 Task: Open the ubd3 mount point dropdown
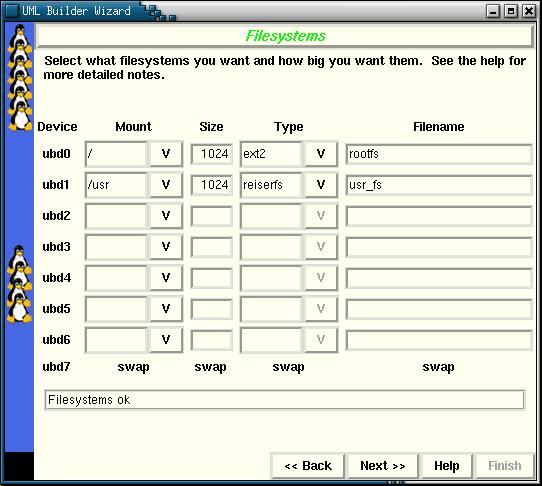pyautogui.click(x=166, y=246)
